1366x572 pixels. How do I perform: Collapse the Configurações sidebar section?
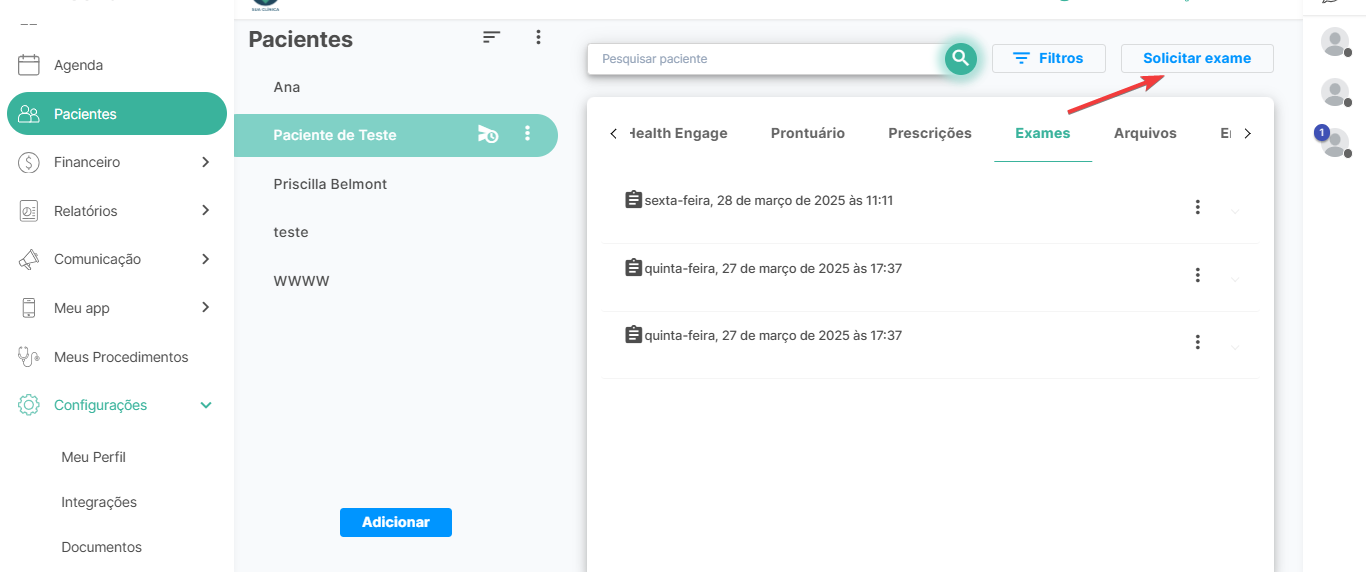click(206, 405)
